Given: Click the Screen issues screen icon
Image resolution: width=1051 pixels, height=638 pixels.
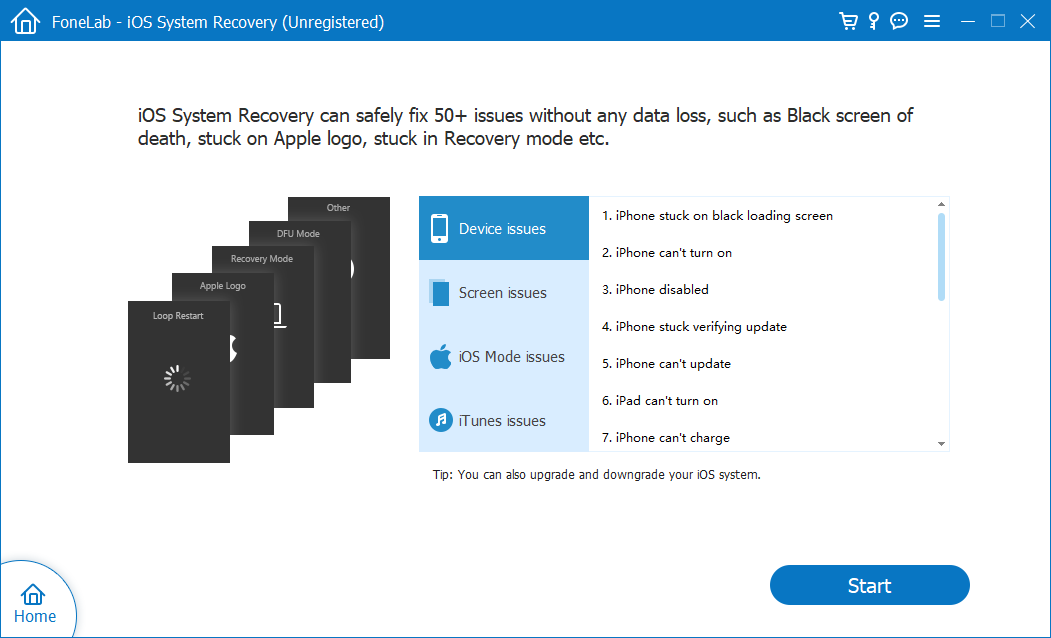Looking at the screenshot, I should (x=440, y=293).
